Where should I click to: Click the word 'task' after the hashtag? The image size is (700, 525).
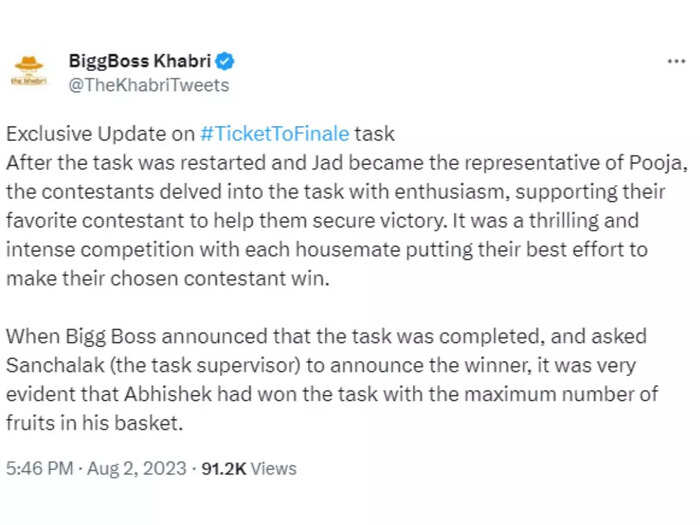click(x=375, y=133)
